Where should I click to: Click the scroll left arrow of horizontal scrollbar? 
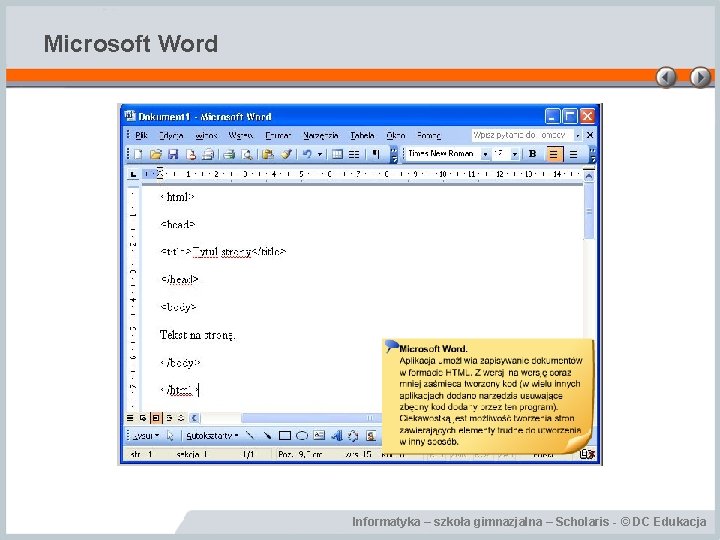pyautogui.click(x=194, y=418)
